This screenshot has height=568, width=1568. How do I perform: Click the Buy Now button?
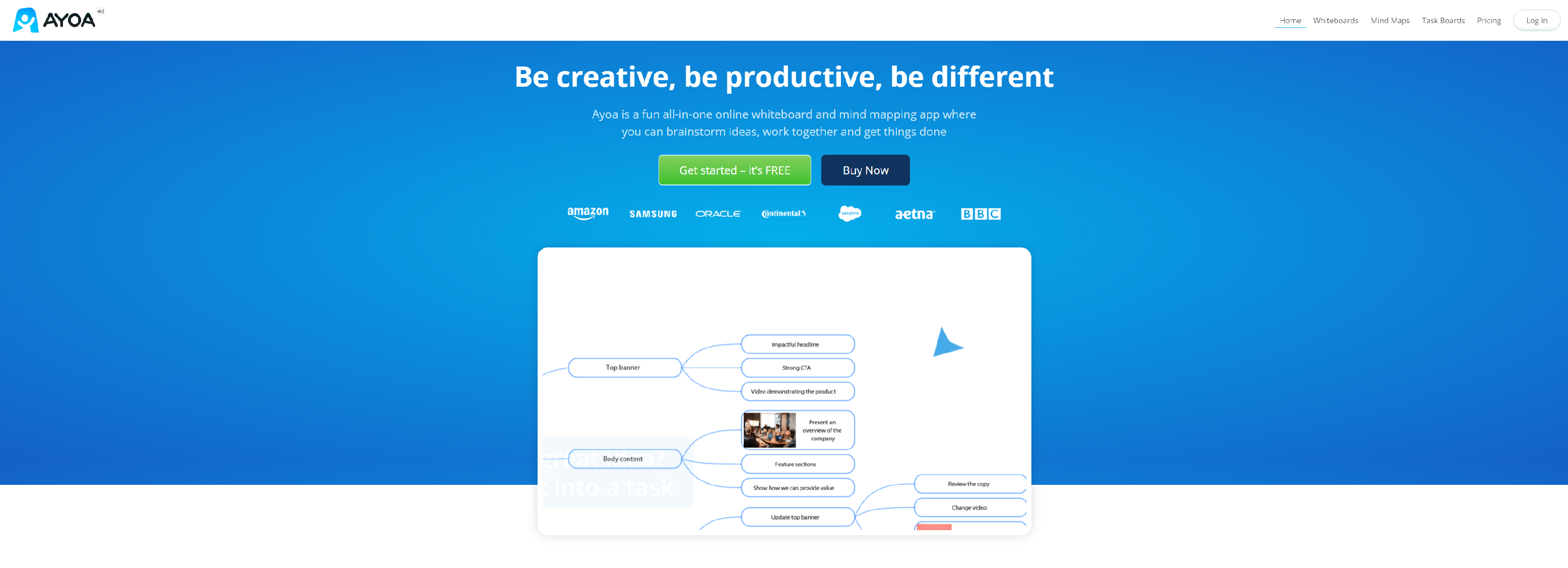[x=864, y=169]
